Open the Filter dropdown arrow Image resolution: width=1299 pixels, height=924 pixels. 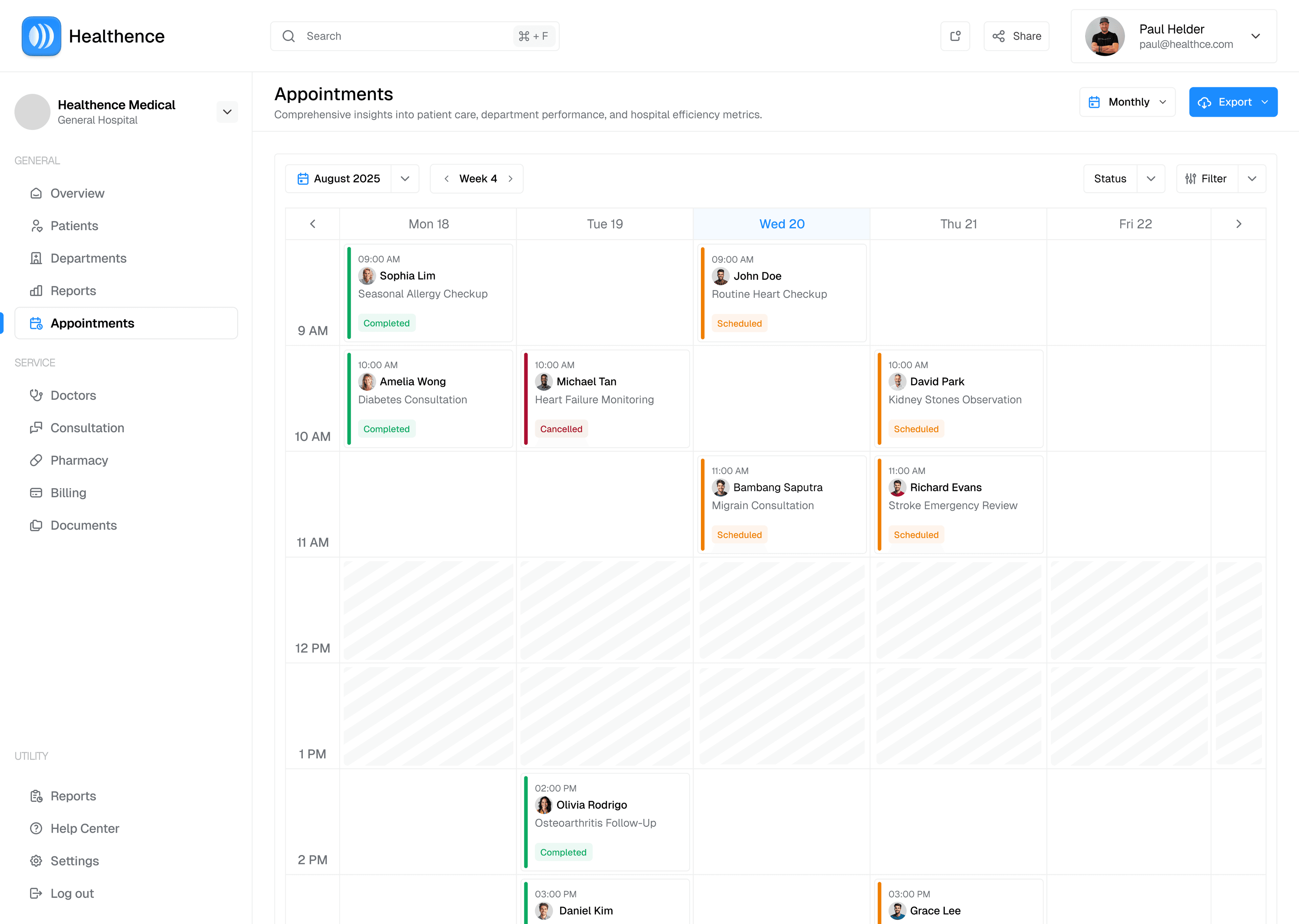tap(1252, 179)
